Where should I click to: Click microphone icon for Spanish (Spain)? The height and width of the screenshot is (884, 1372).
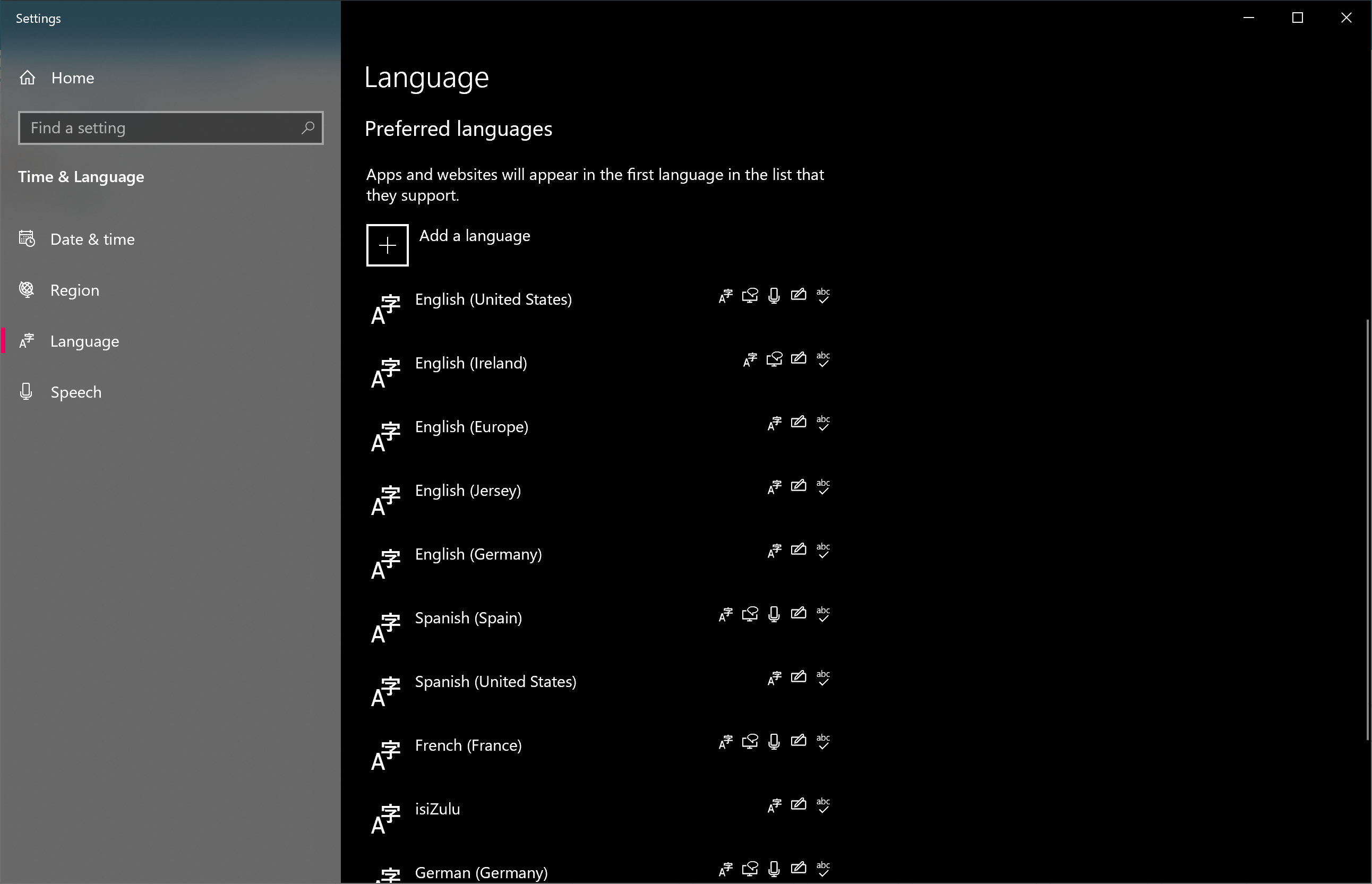[774, 614]
